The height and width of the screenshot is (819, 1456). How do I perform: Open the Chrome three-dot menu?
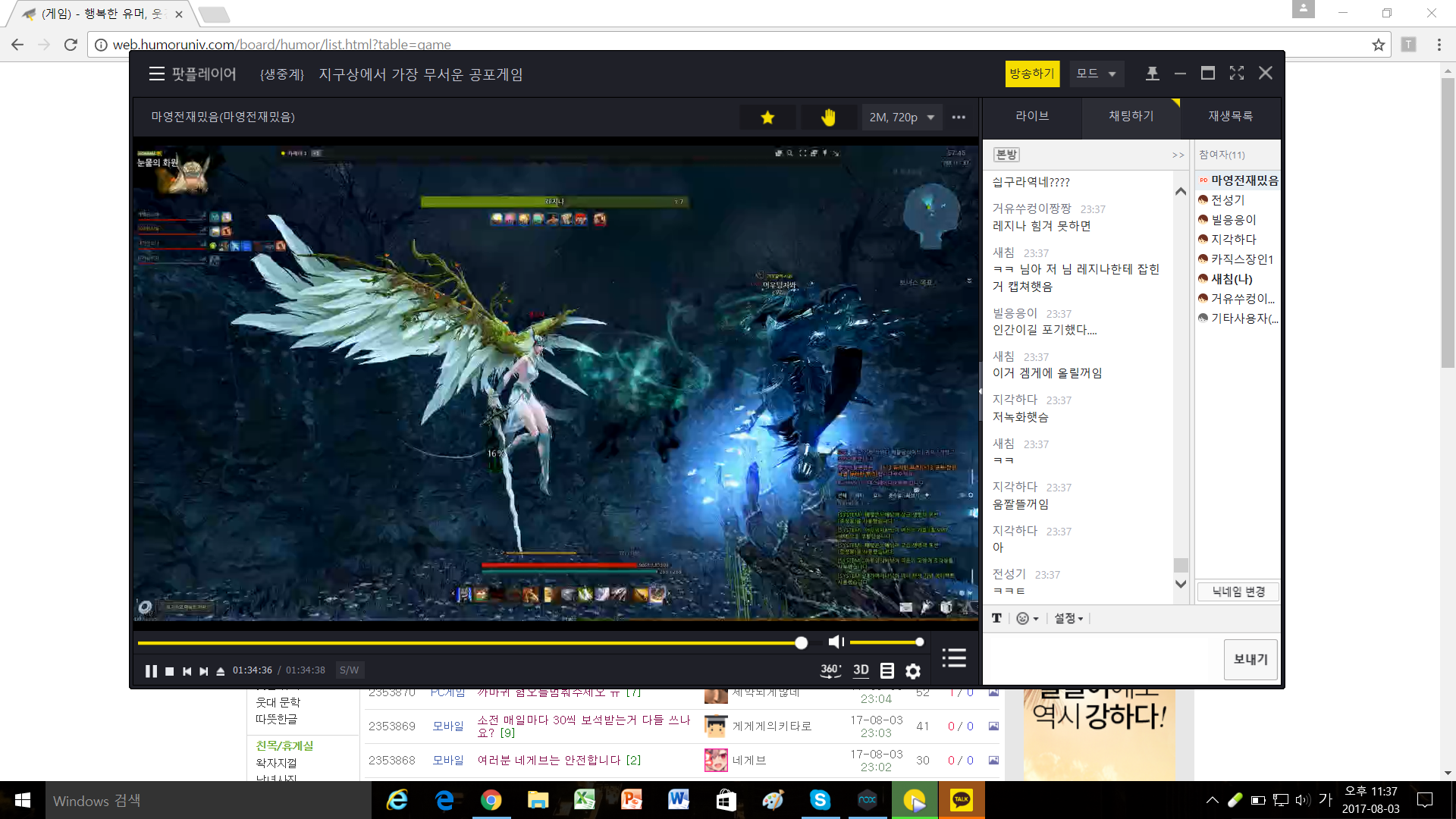tap(1439, 45)
